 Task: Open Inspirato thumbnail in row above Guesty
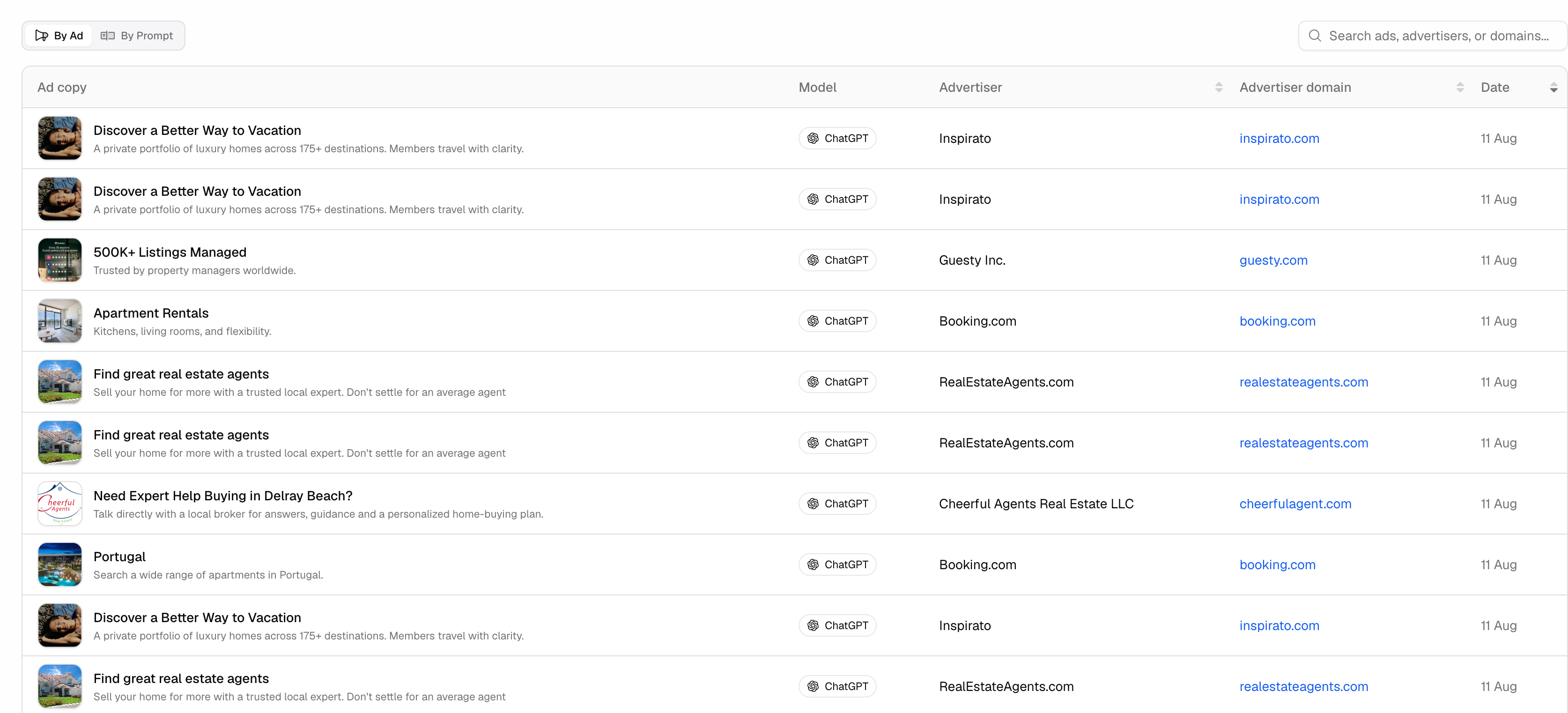click(59, 199)
